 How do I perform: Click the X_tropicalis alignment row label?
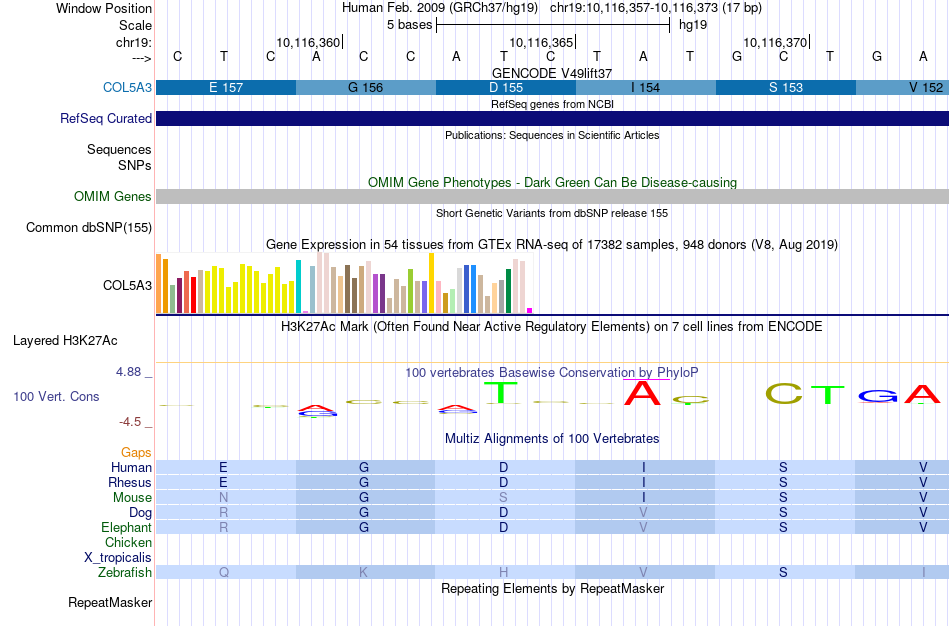point(118,558)
